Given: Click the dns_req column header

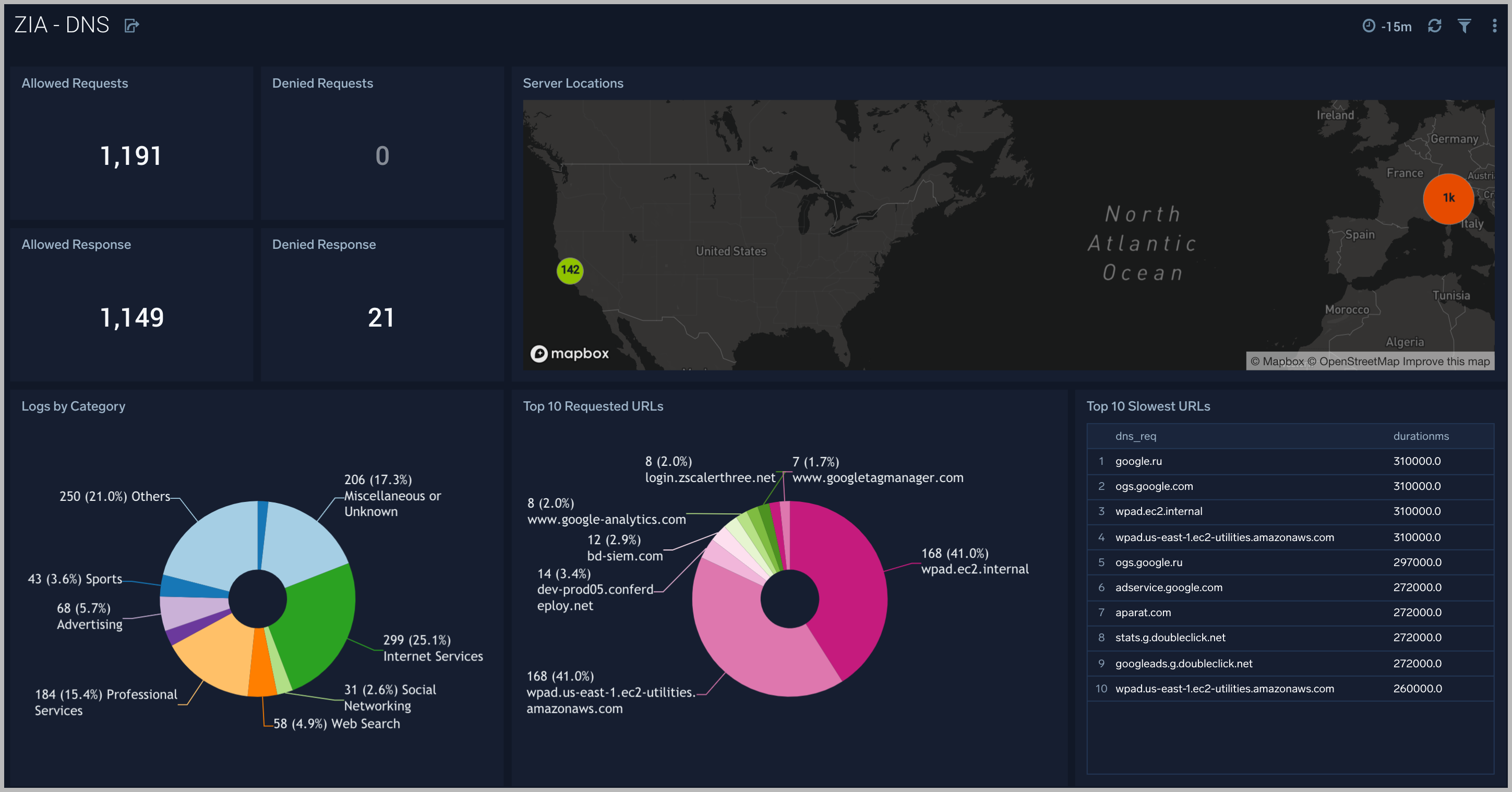Looking at the screenshot, I should click(x=1136, y=436).
